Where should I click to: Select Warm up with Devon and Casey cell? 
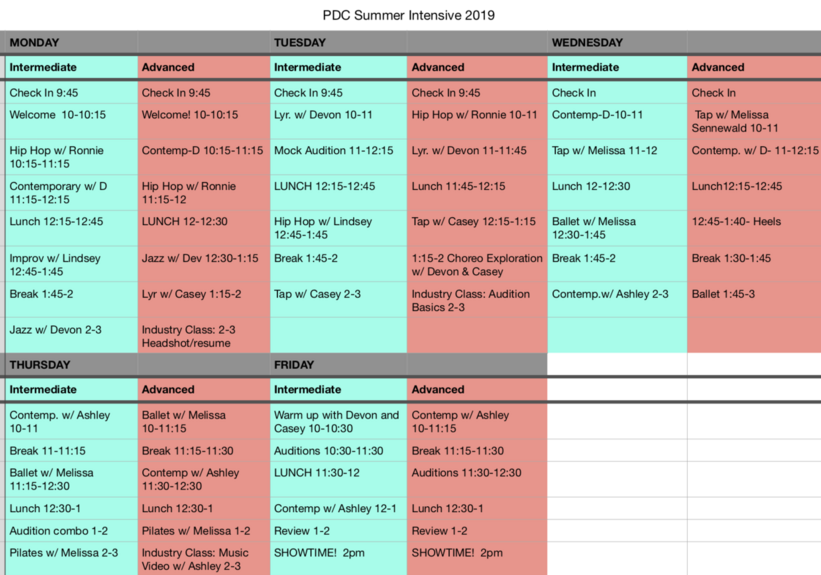[338, 422]
